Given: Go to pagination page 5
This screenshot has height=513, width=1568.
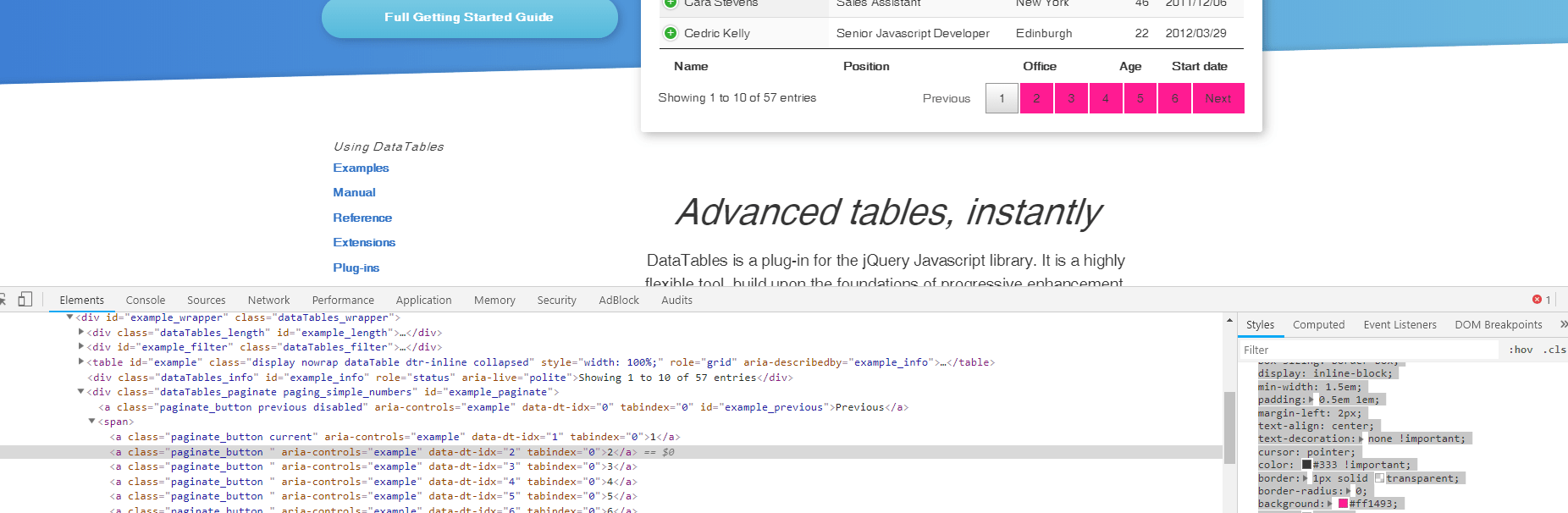Looking at the screenshot, I should pyautogui.click(x=1140, y=98).
